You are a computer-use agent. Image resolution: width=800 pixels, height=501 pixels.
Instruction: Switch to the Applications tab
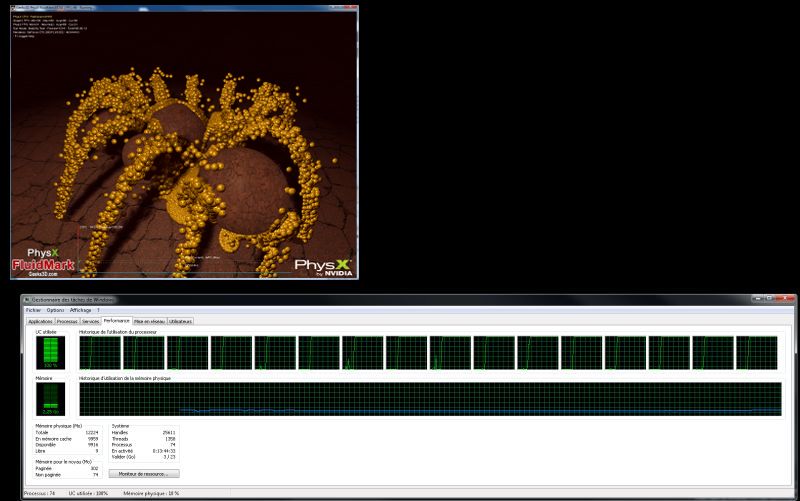pyautogui.click(x=40, y=321)
